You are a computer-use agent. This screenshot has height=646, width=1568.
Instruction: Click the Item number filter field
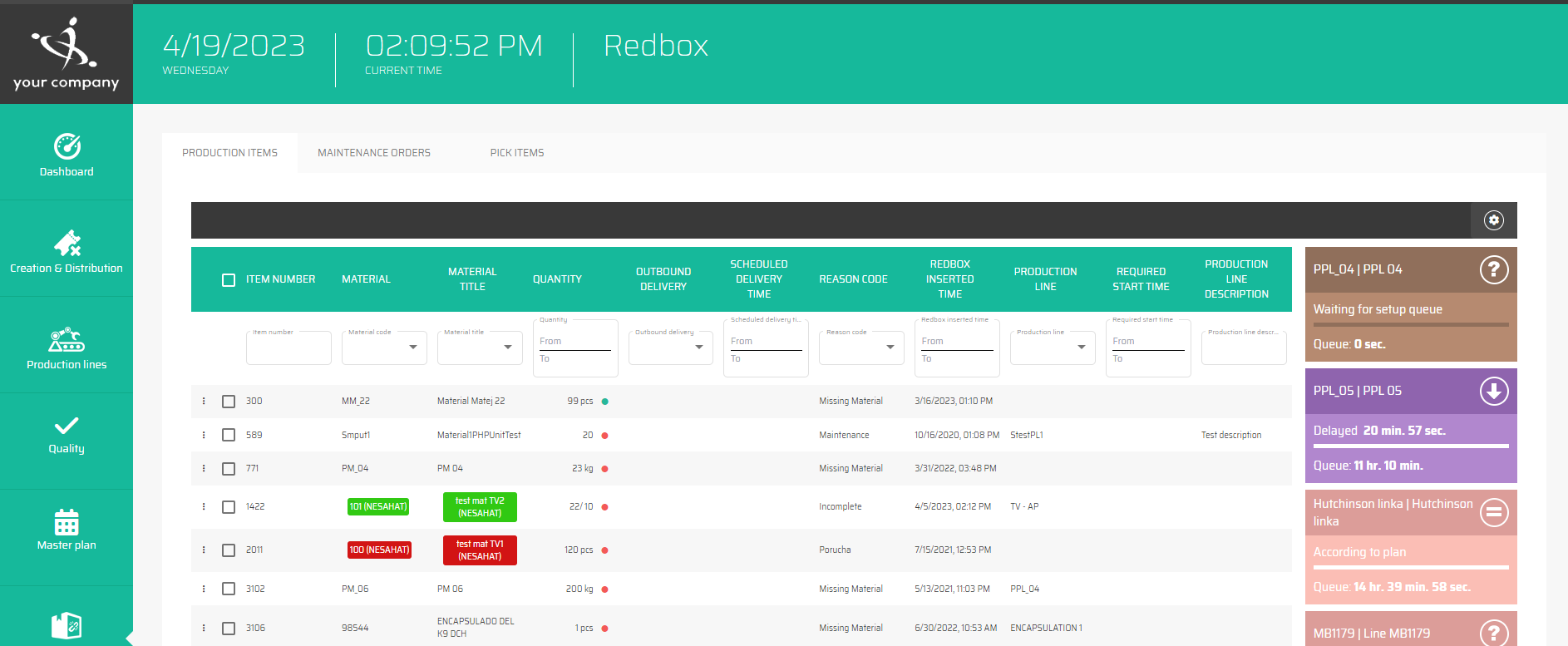tap(288, 349)
